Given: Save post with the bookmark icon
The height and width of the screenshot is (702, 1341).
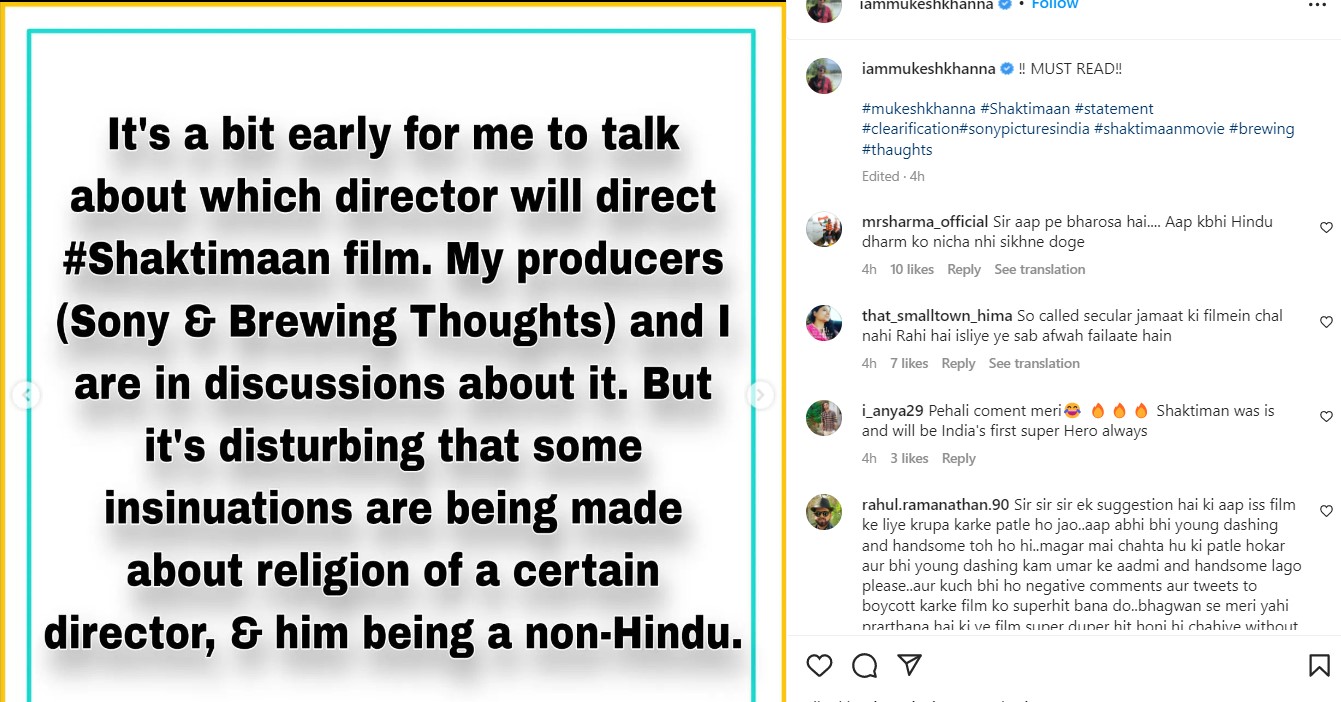Looking at the screenshot, I should [x=1319, y=665].
